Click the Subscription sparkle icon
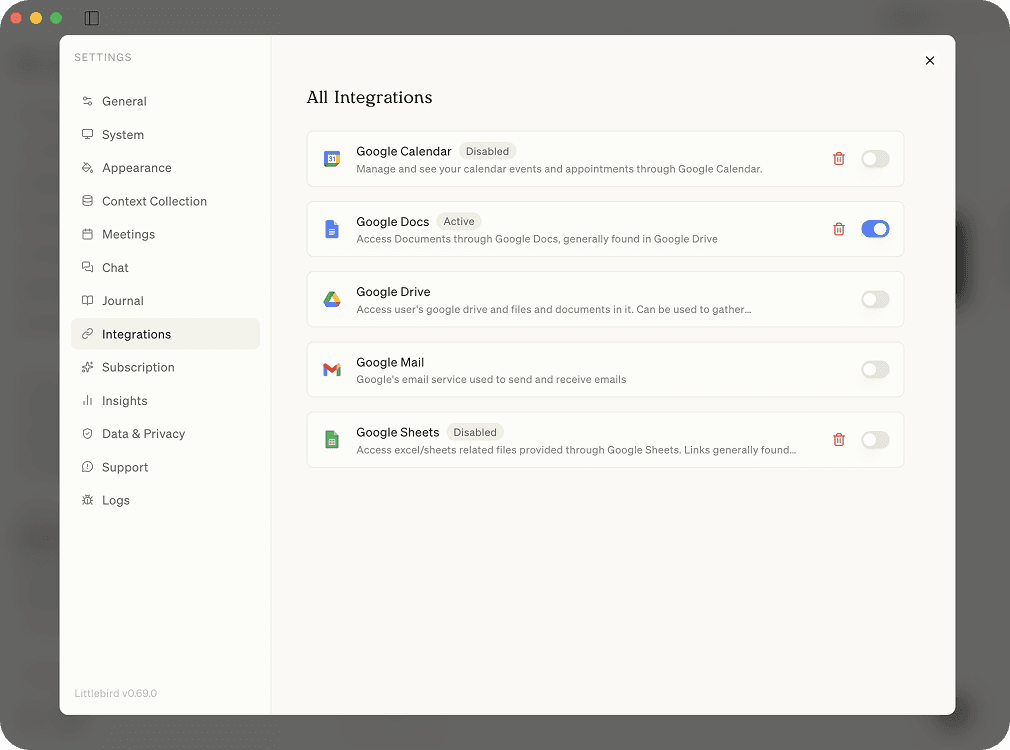 88,367
